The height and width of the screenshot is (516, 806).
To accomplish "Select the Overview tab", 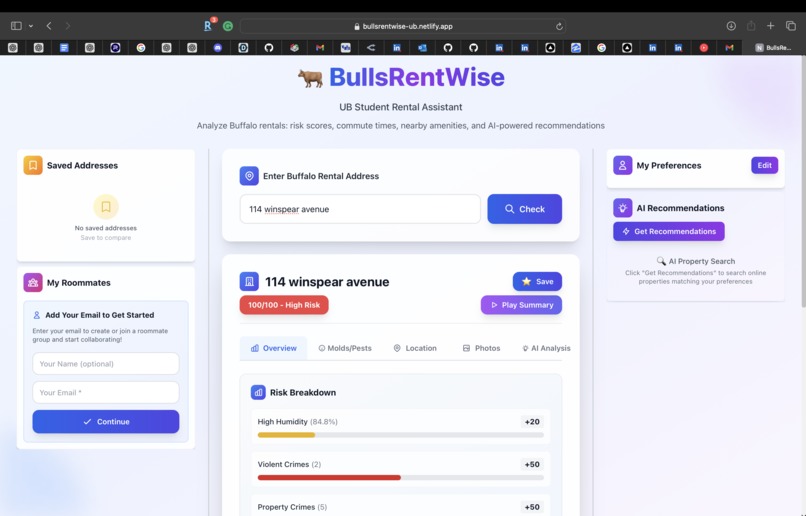I will tap(273, 348).
